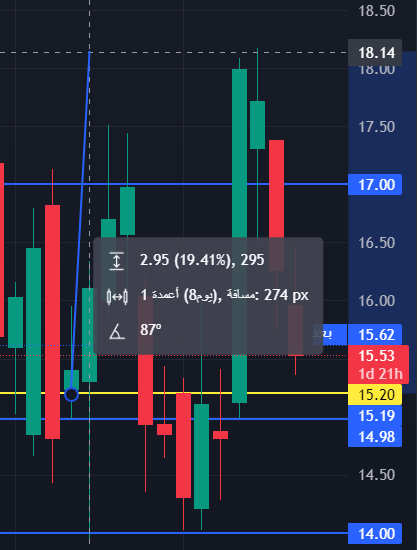Click the 14.00 horizontal line label
Viewport: 417px width, 550px height.
[x=375, y=534]
